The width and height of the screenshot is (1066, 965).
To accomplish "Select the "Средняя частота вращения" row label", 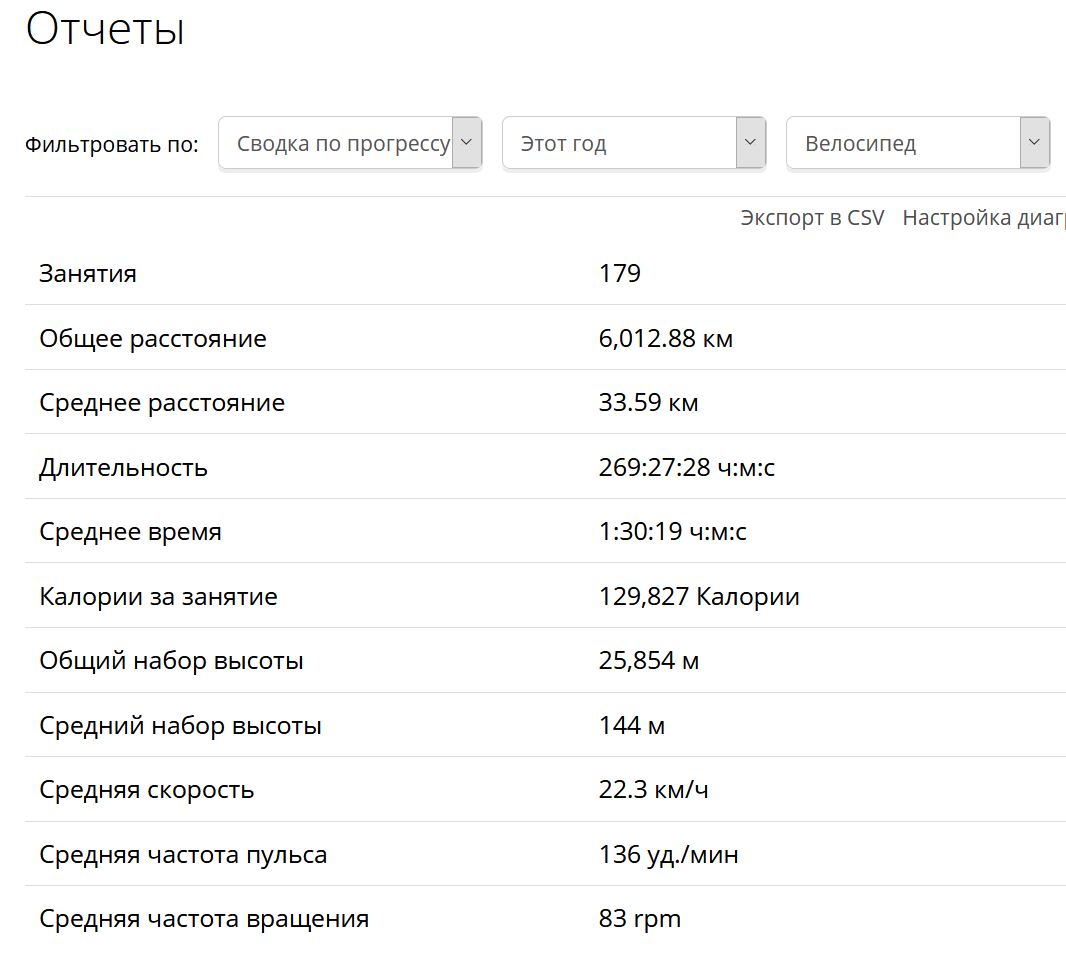I will tap(204, 919).
